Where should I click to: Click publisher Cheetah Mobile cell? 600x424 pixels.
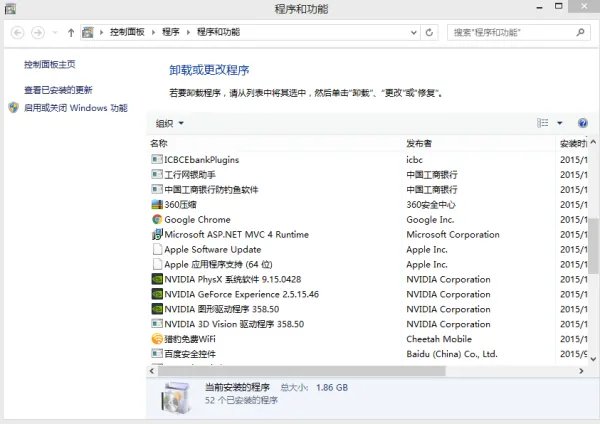(x=439, y=339)
